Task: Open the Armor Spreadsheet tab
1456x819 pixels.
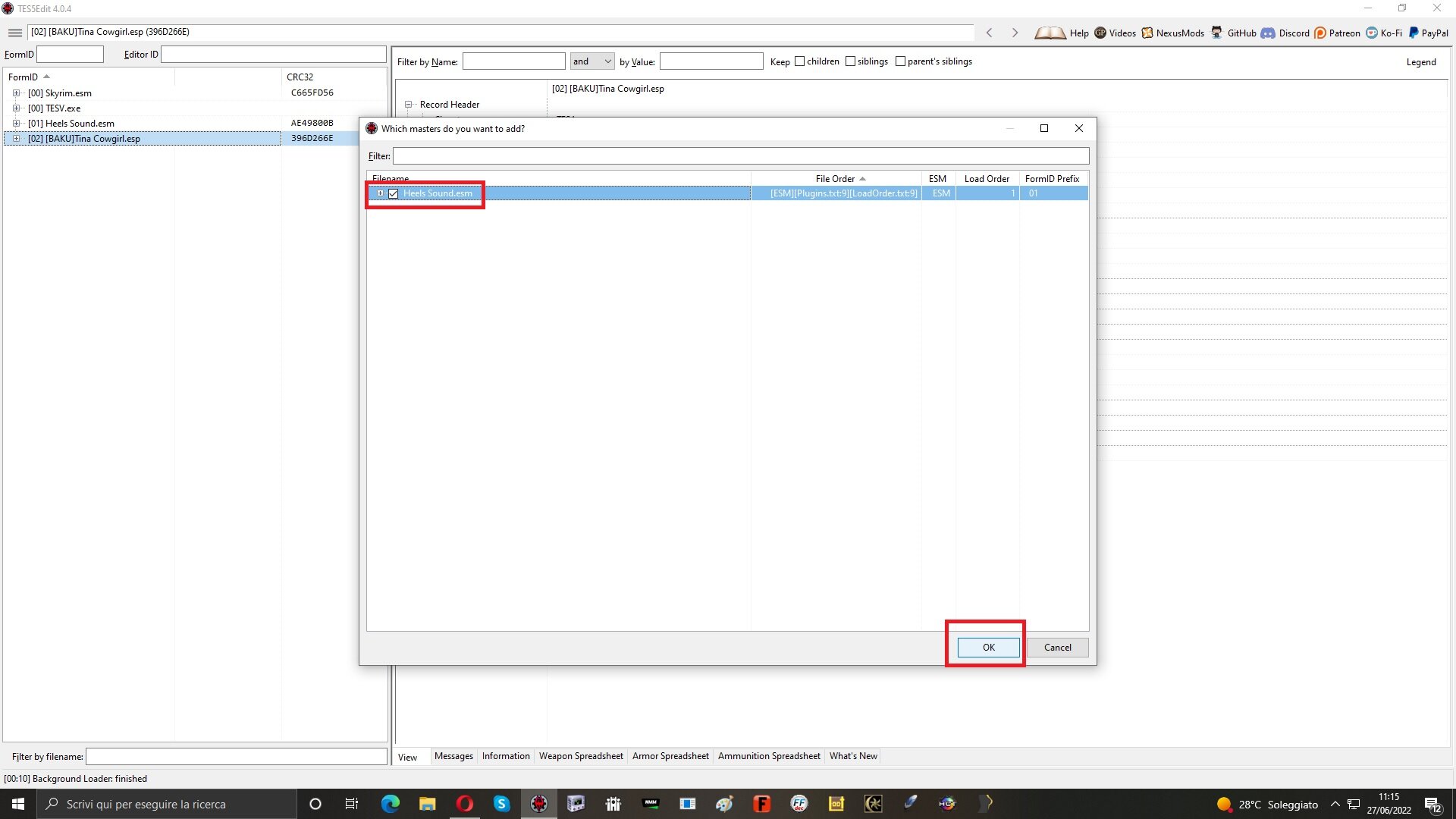Action: point(670,756)
